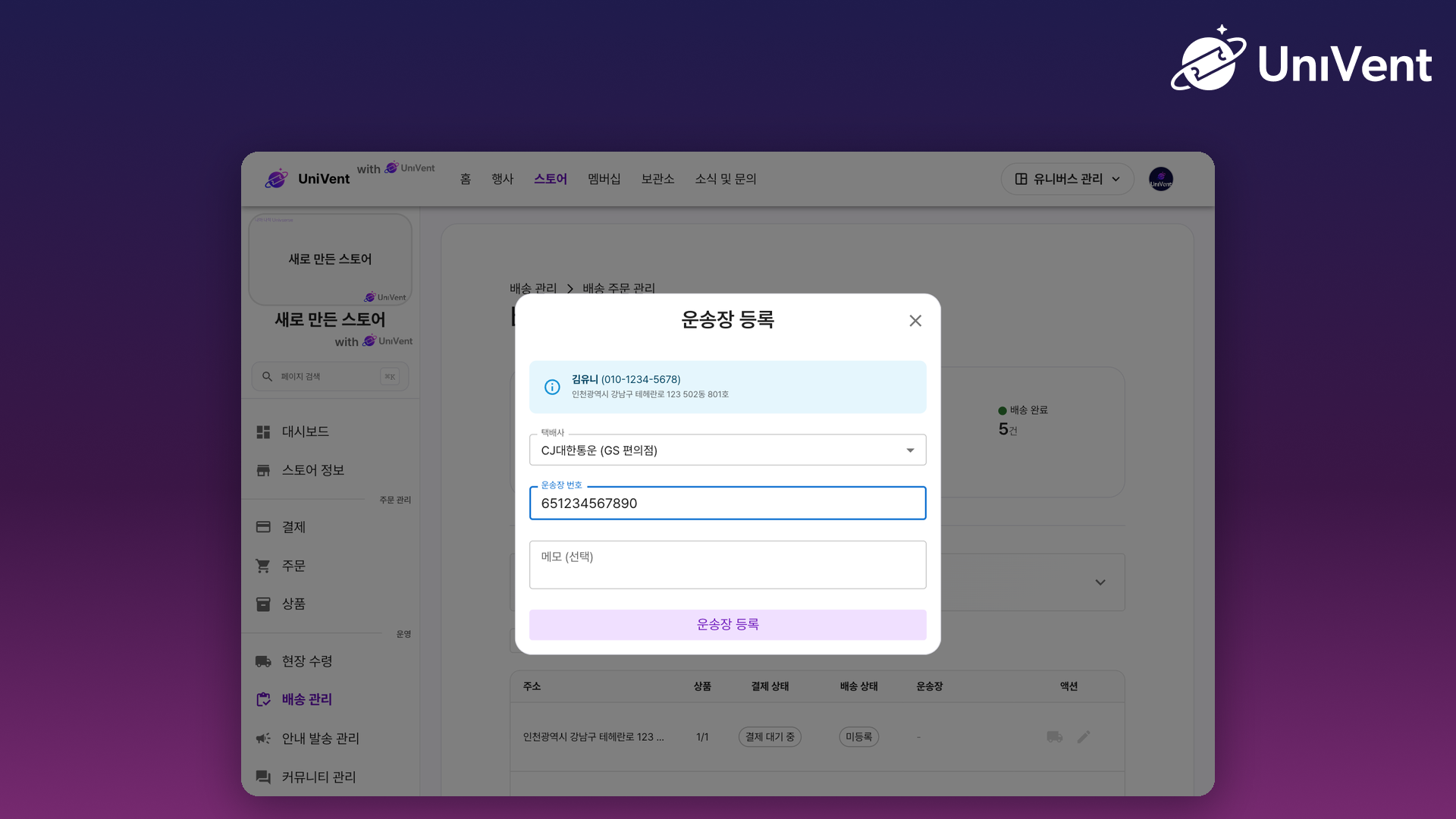The height and width of the screenshot is (819, 1456).
Task: Click the 운송장 번호 input field
Action: click(x=727, y=503)
